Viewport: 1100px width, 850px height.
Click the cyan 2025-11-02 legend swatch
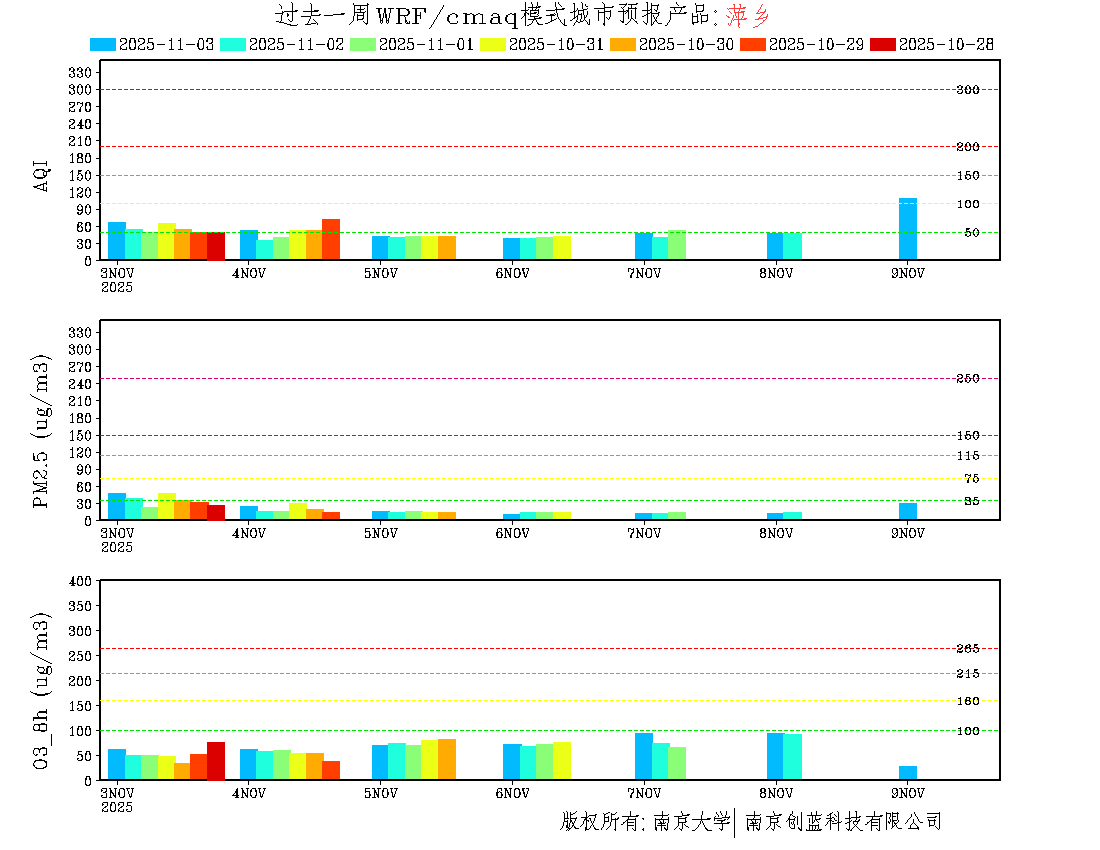(x=233, y=44)
